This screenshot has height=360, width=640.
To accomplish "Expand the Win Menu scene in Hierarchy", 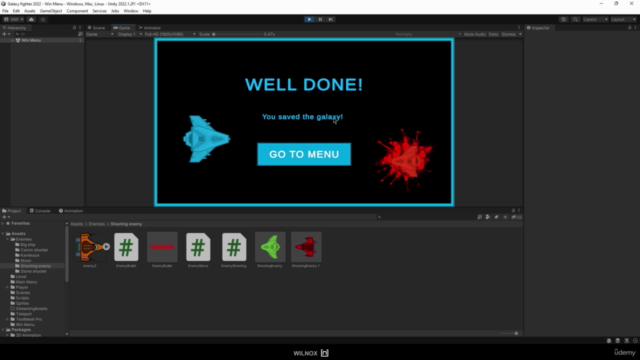I will tap(13, 40).
